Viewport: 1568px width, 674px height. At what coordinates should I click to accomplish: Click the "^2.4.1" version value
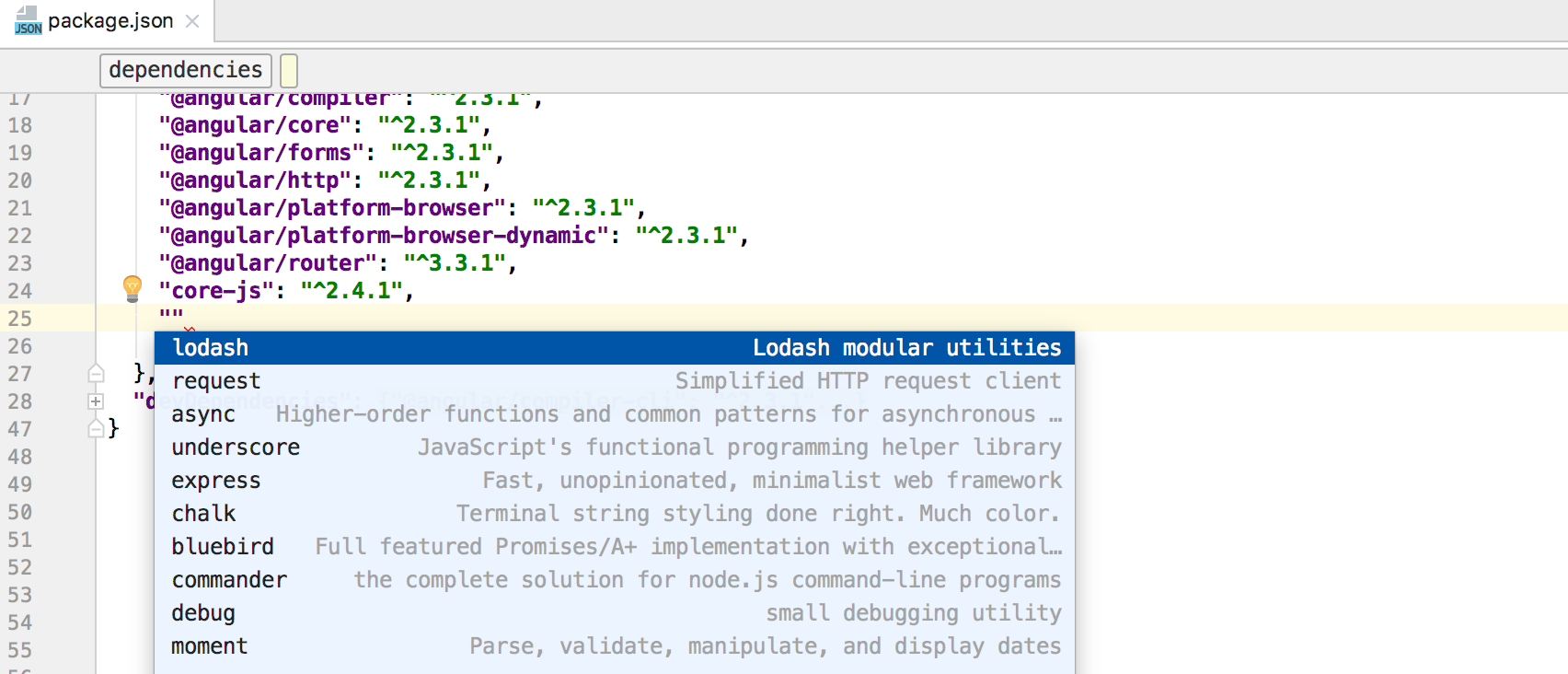pos(352,291)
